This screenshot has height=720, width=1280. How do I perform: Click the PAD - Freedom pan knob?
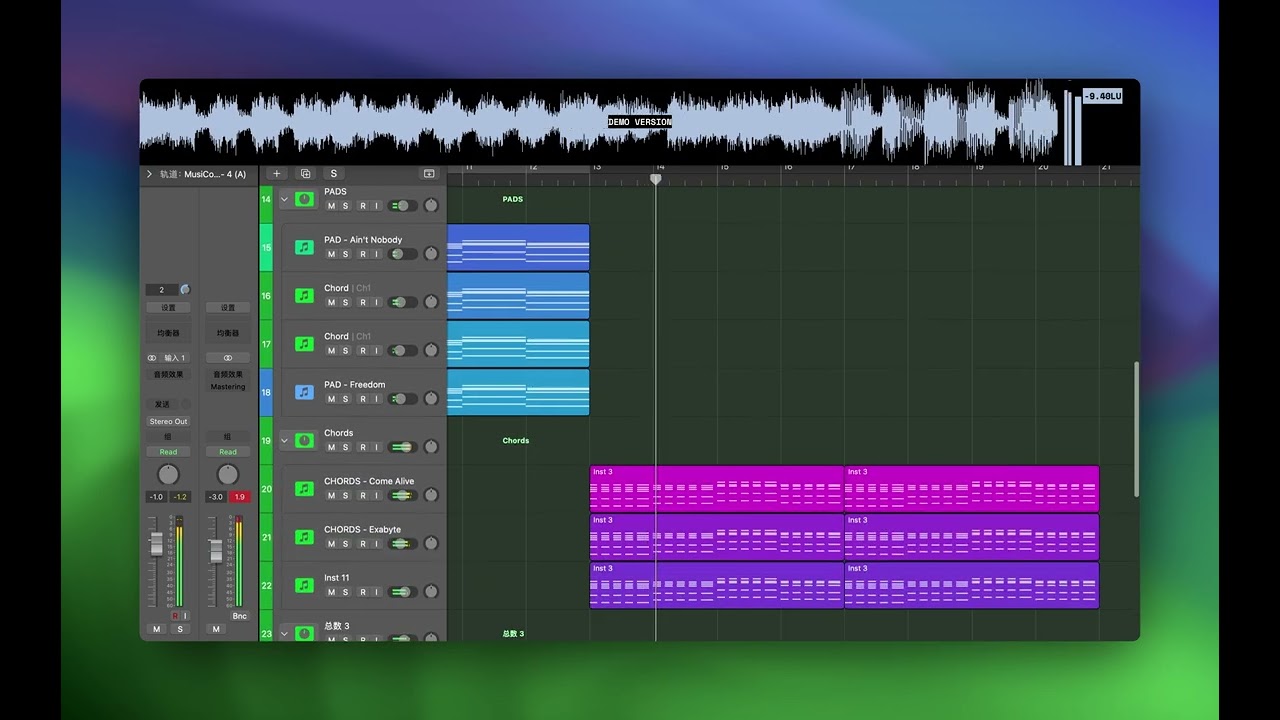tap(431, 399)
